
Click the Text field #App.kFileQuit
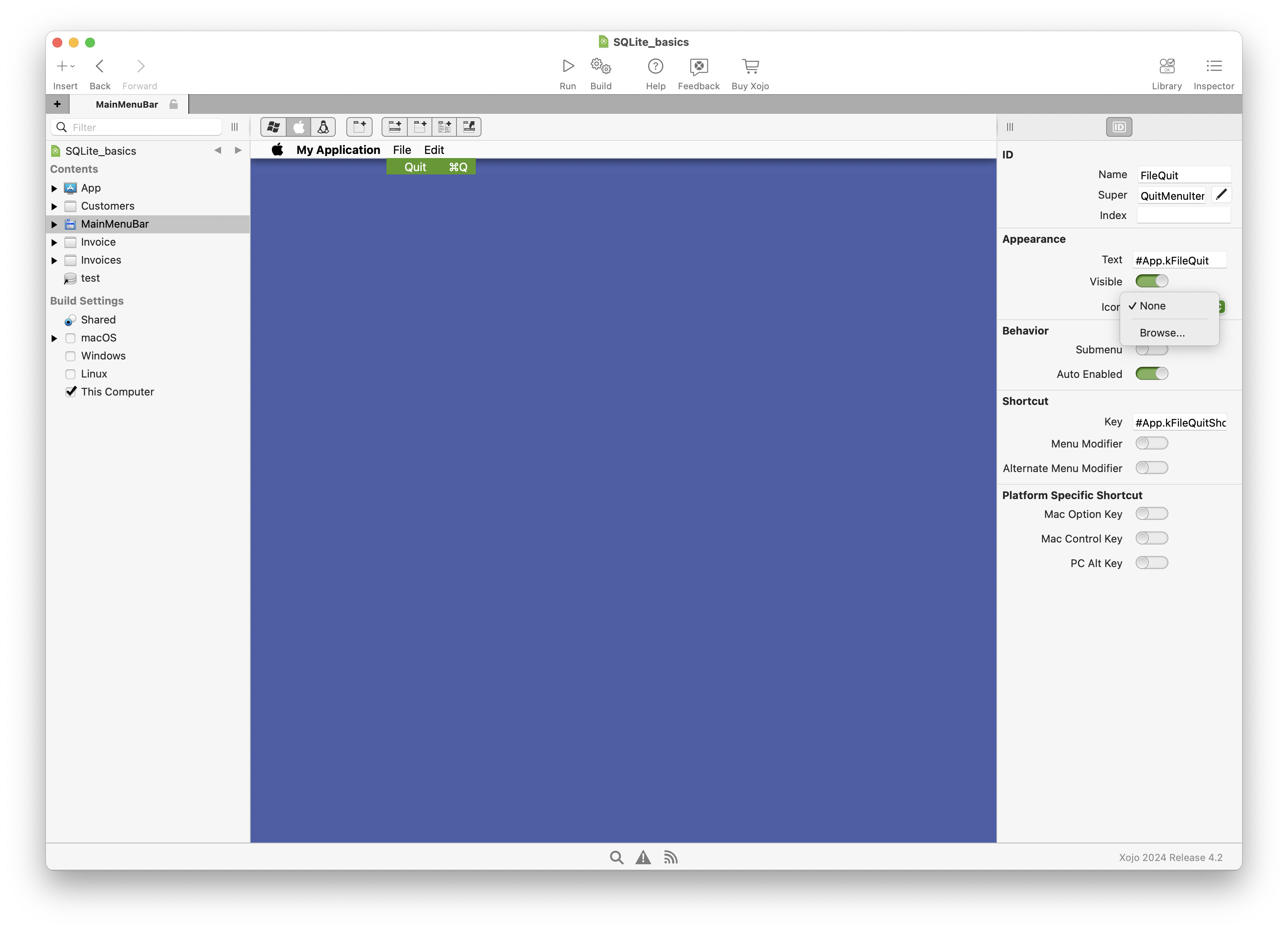click(x=1180, y=260)
